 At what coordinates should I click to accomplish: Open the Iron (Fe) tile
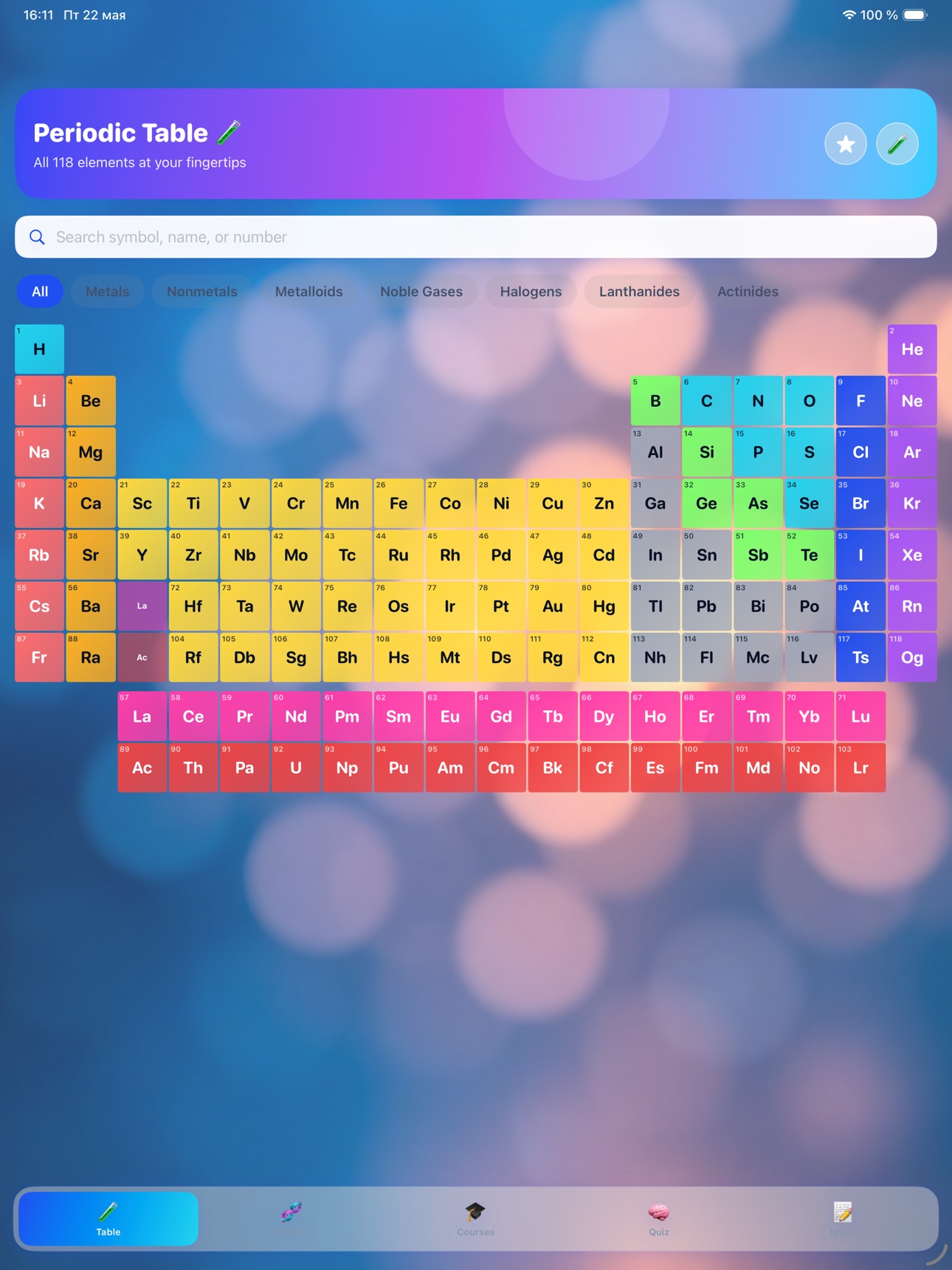[x=399, y=504]
